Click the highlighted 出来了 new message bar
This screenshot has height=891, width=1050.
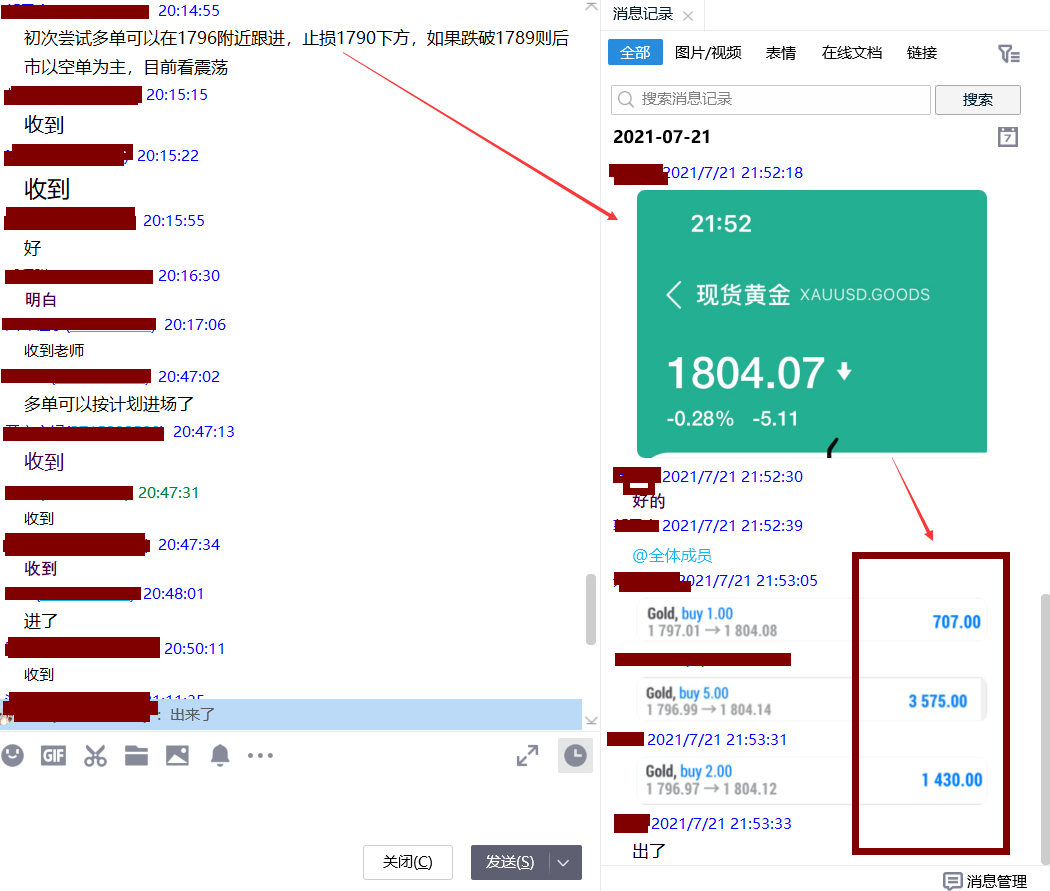click(x=291, y=714)
